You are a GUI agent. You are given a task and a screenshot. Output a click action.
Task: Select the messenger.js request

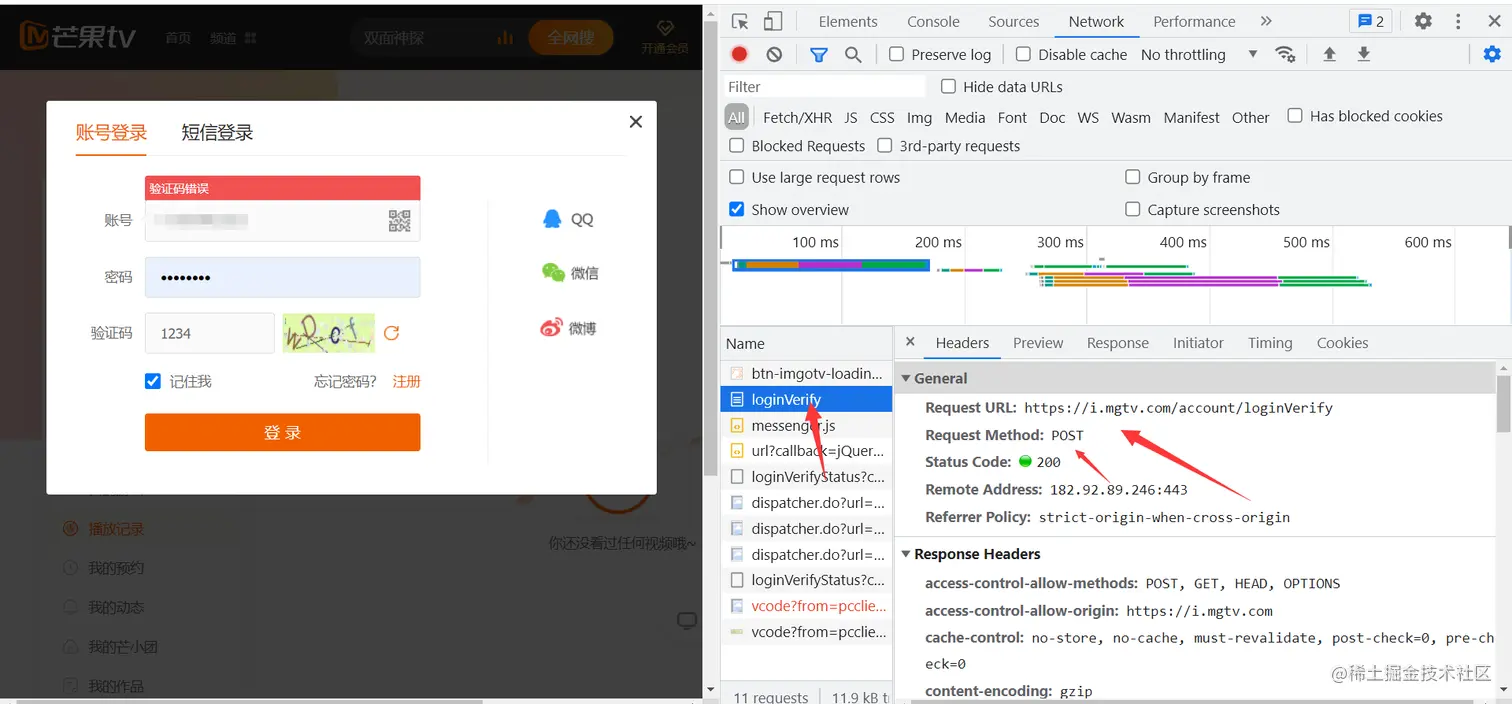(x=806, y=425)
